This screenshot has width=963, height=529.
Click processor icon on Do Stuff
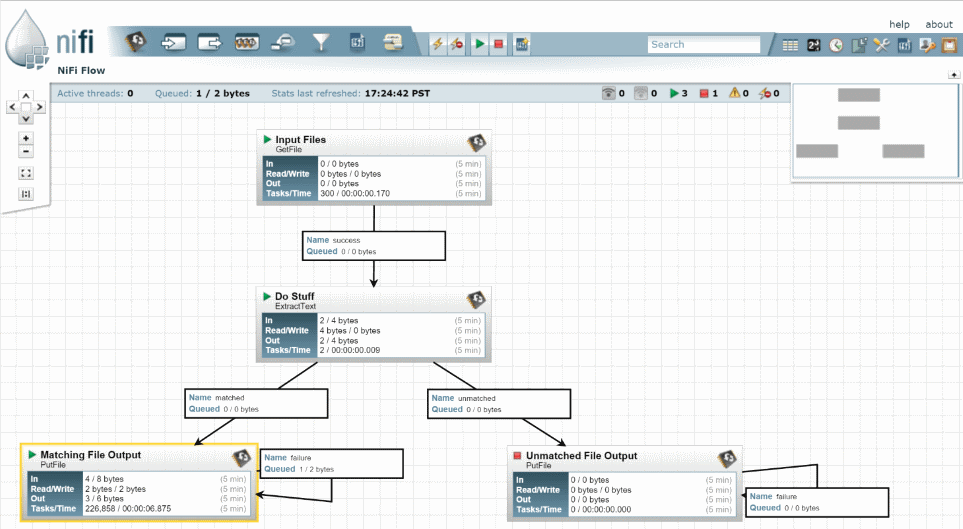coord(476,299)
